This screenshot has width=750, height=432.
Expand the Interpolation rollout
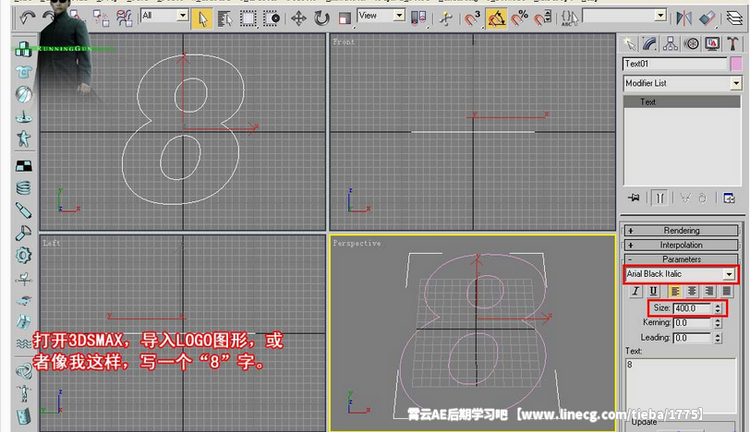point(681,245)
